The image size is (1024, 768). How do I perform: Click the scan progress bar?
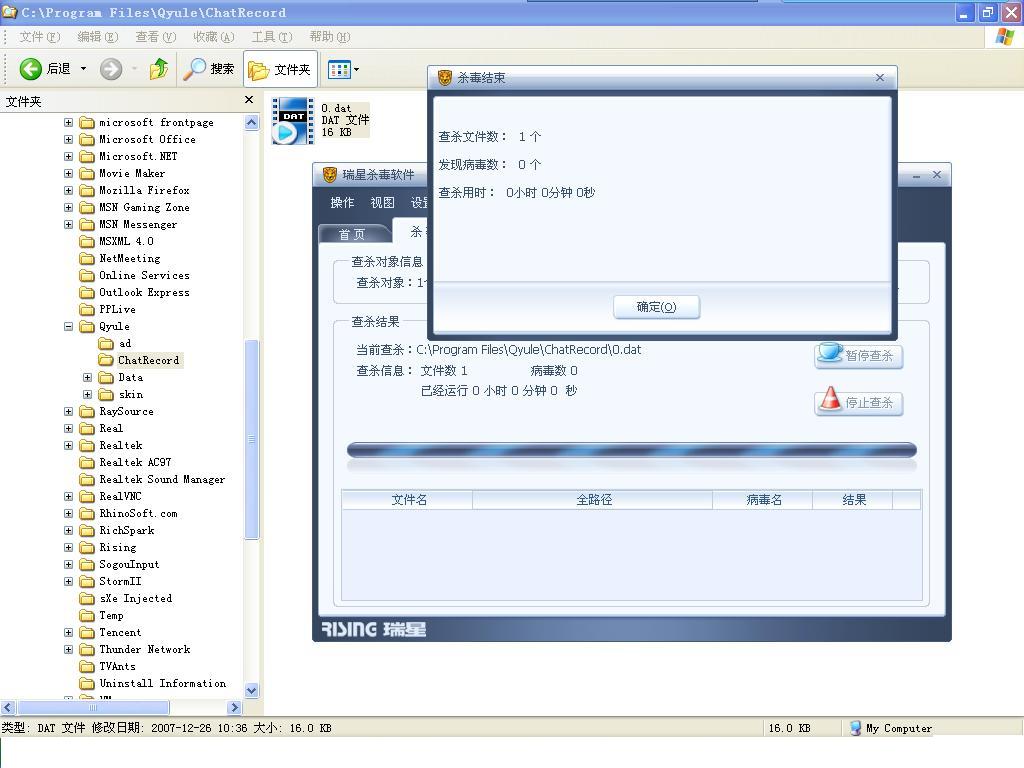click(x=632, y=450)
